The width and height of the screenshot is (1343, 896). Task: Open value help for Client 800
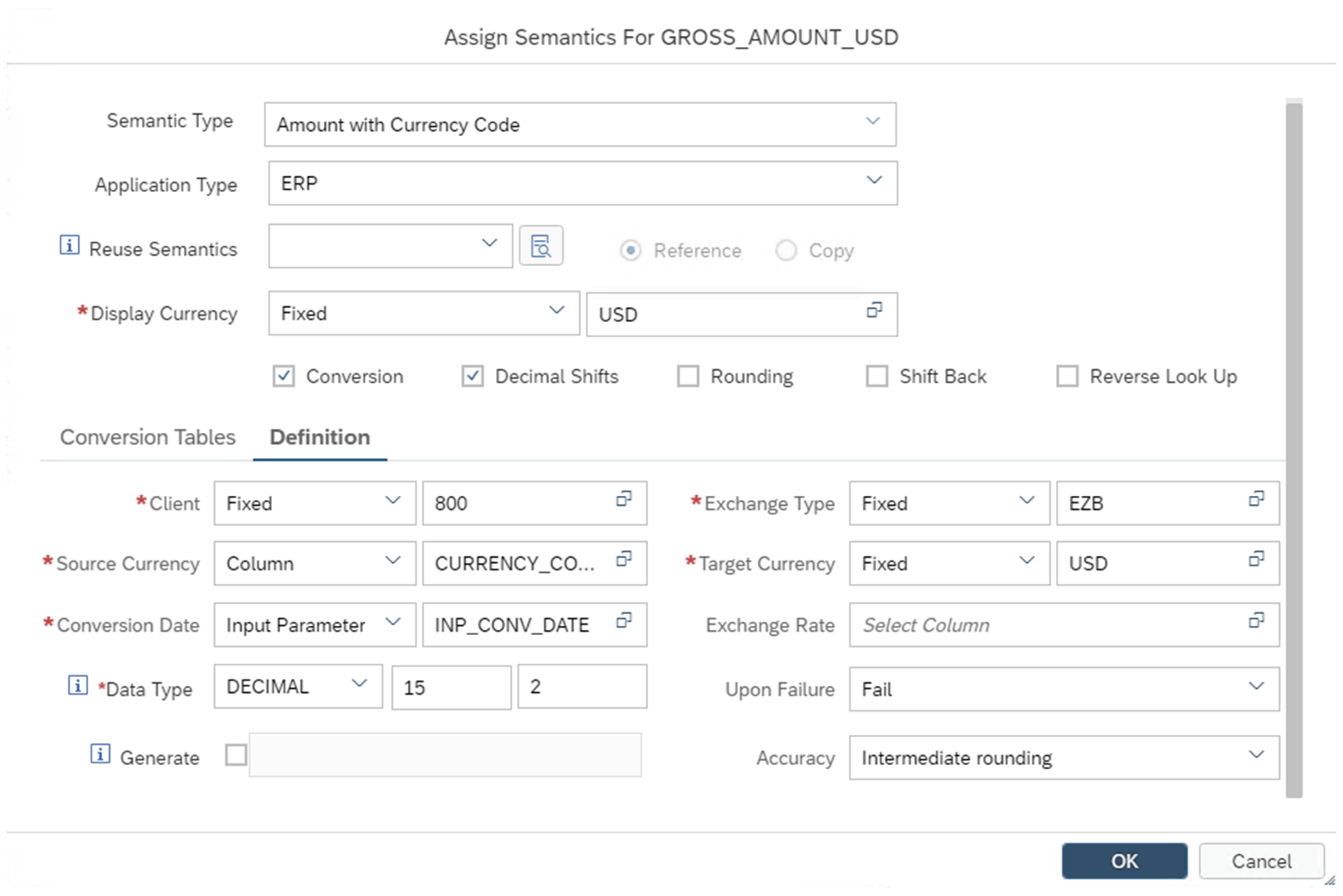point(624,499)
